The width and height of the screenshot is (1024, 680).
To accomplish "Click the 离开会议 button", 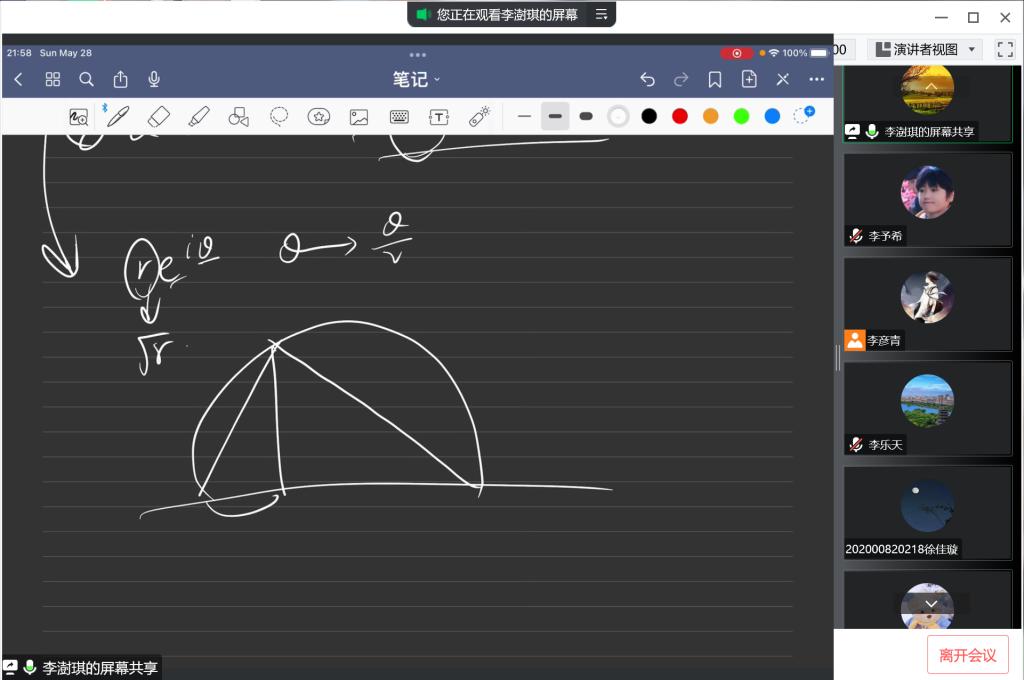I will (967, 655).
